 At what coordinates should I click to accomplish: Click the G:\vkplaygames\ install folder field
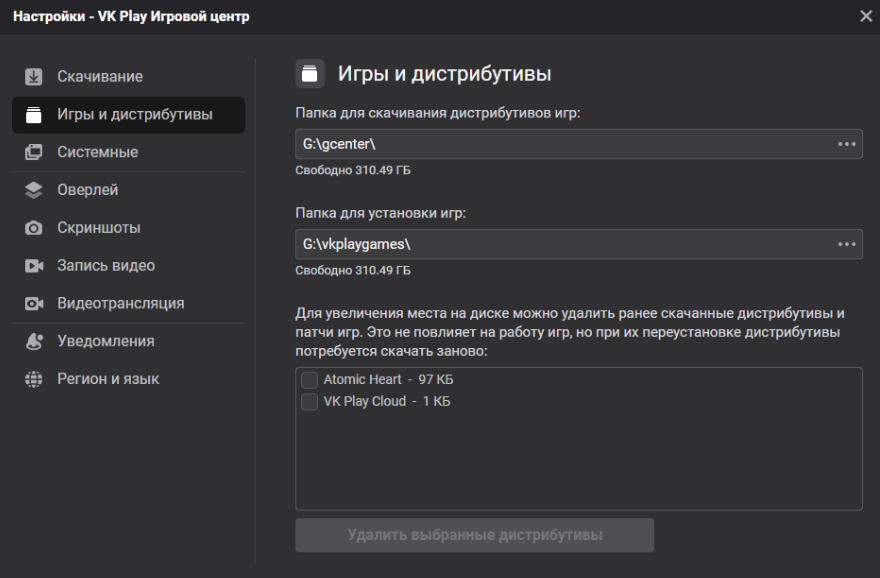click(579, 244)
